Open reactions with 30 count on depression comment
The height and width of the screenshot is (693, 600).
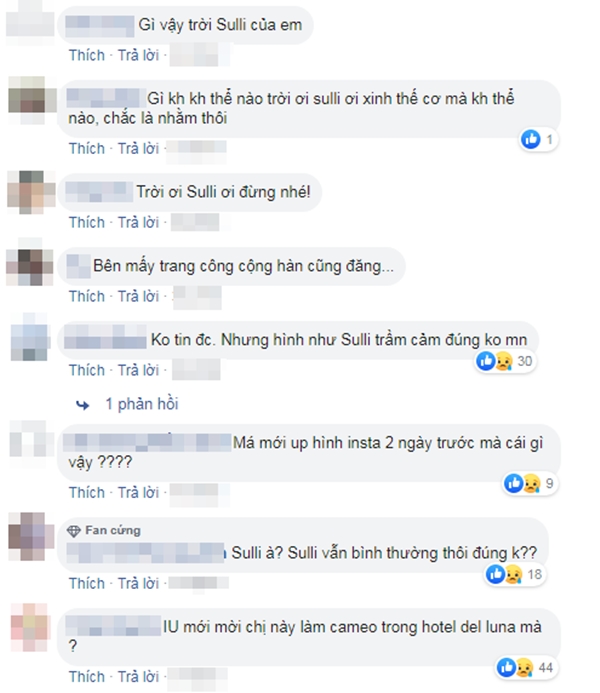pyautogui.click(x=505, y=361)
